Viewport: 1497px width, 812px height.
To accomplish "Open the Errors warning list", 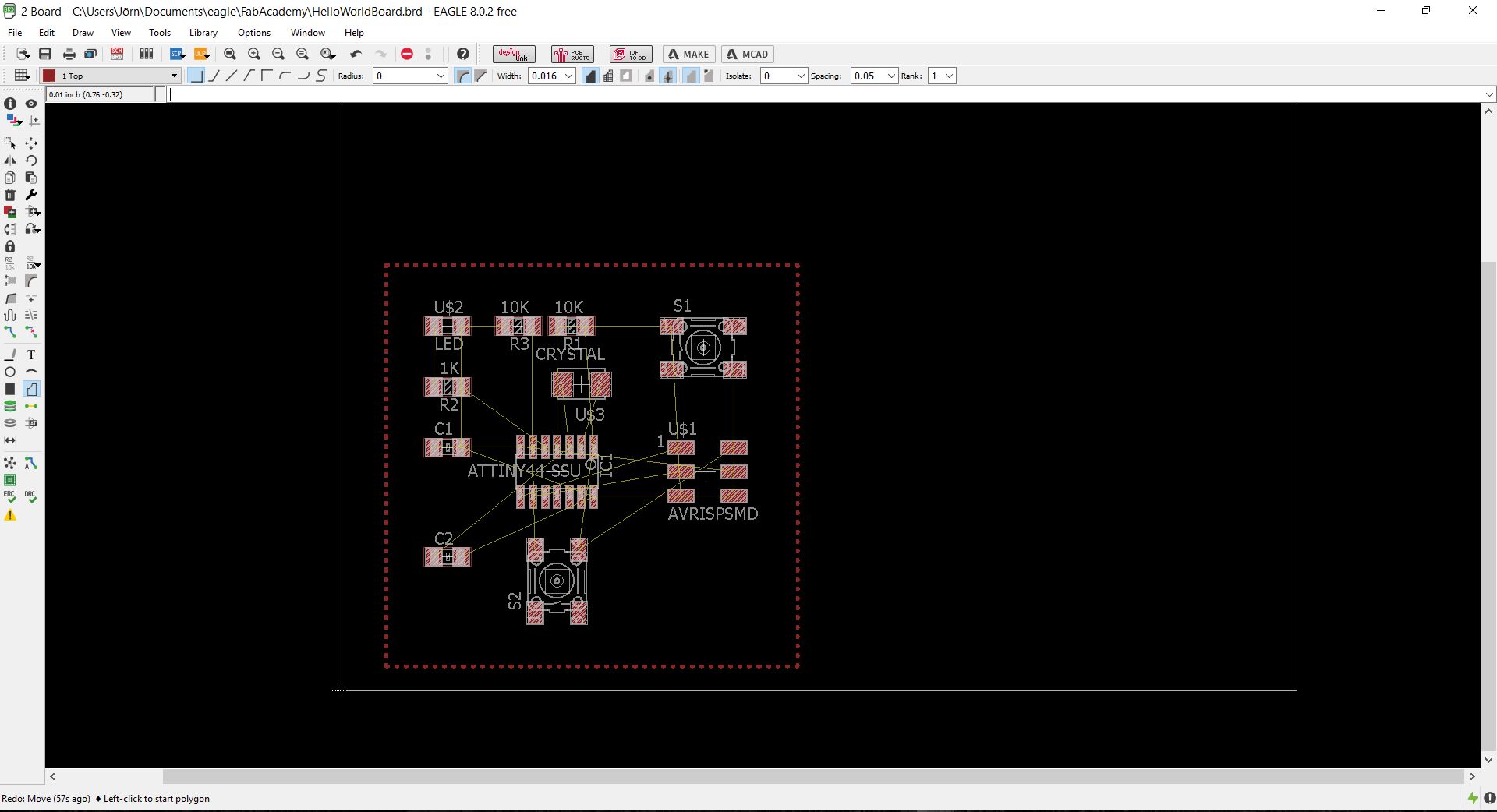I will 10,515.
